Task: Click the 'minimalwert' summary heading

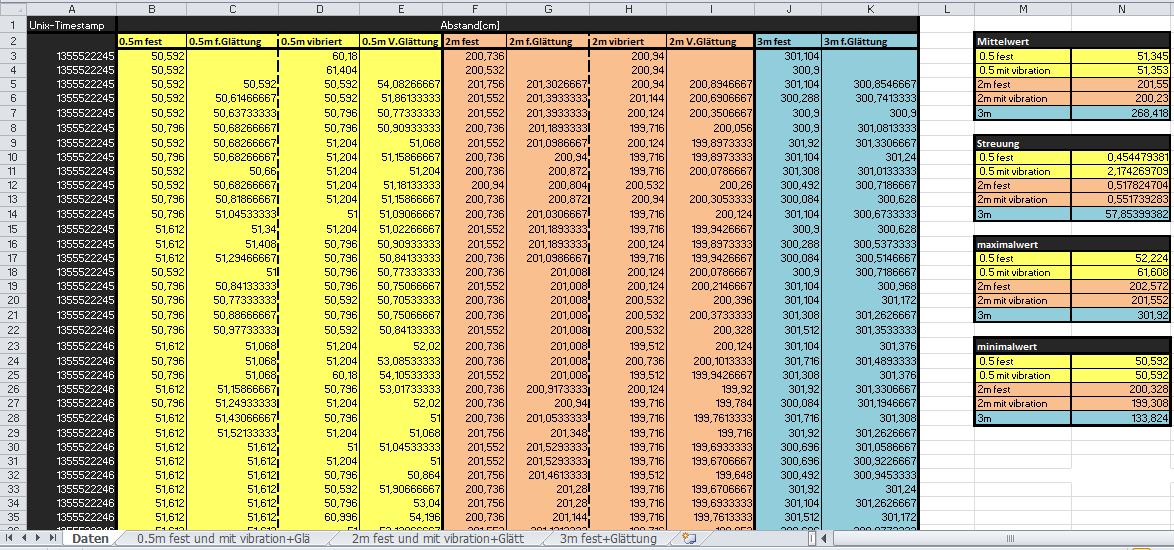Action: coord(1072,346)
